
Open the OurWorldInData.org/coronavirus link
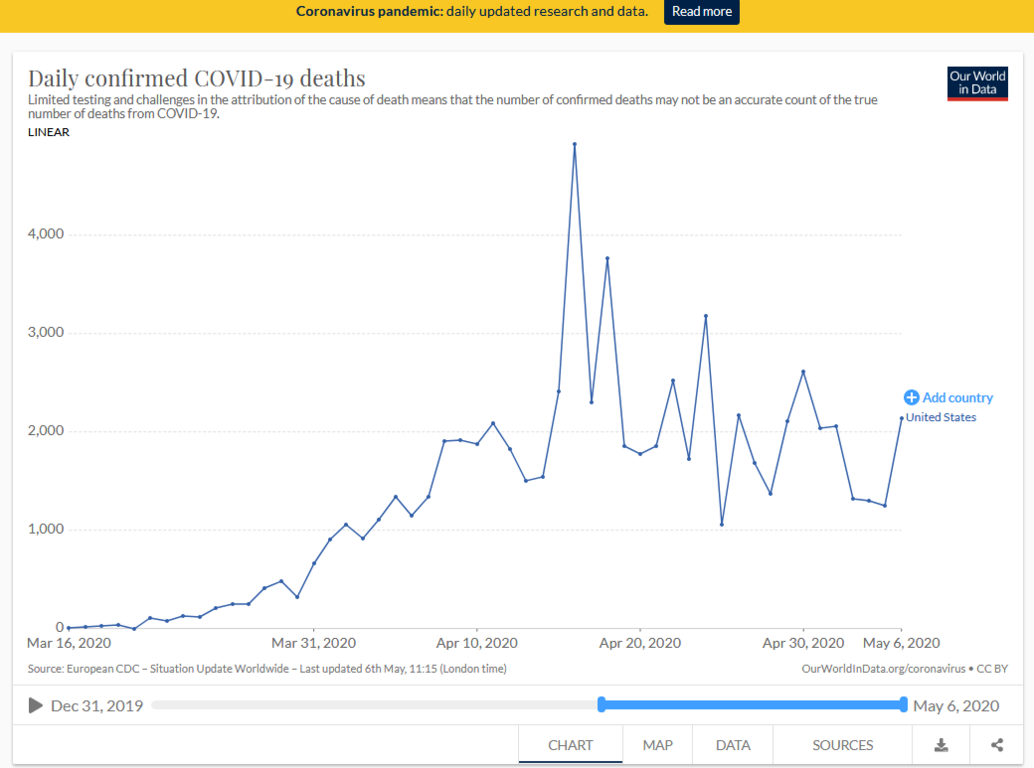click(x=883, y=668)
